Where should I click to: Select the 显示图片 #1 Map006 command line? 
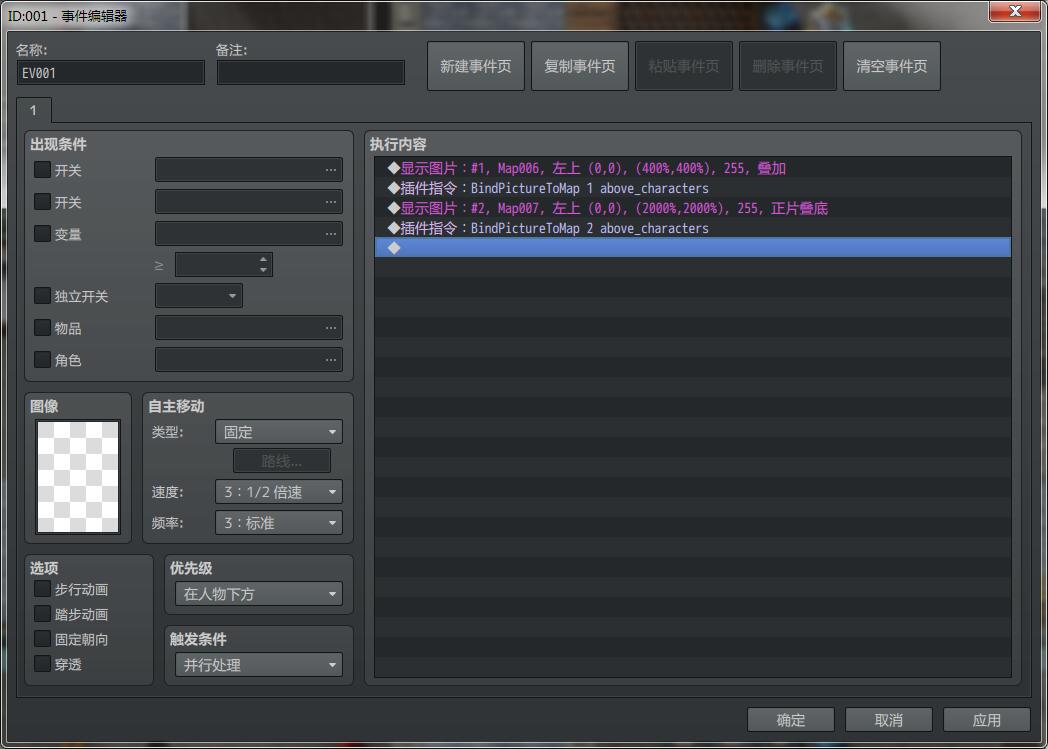[x=692, y=168]
